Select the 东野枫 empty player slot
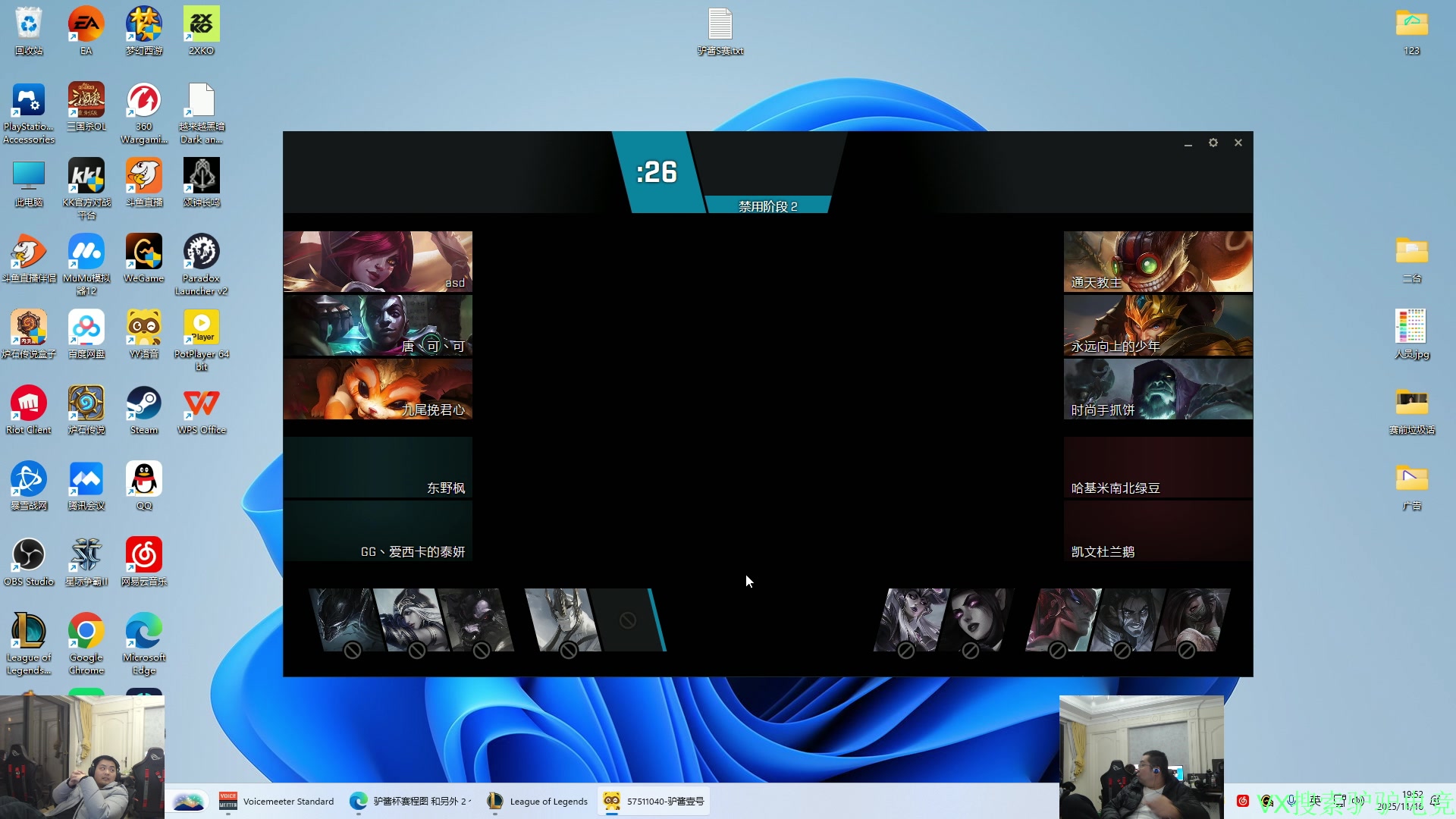The height and width of the screenshot is (819, 1456). click(x=378, y=467)
